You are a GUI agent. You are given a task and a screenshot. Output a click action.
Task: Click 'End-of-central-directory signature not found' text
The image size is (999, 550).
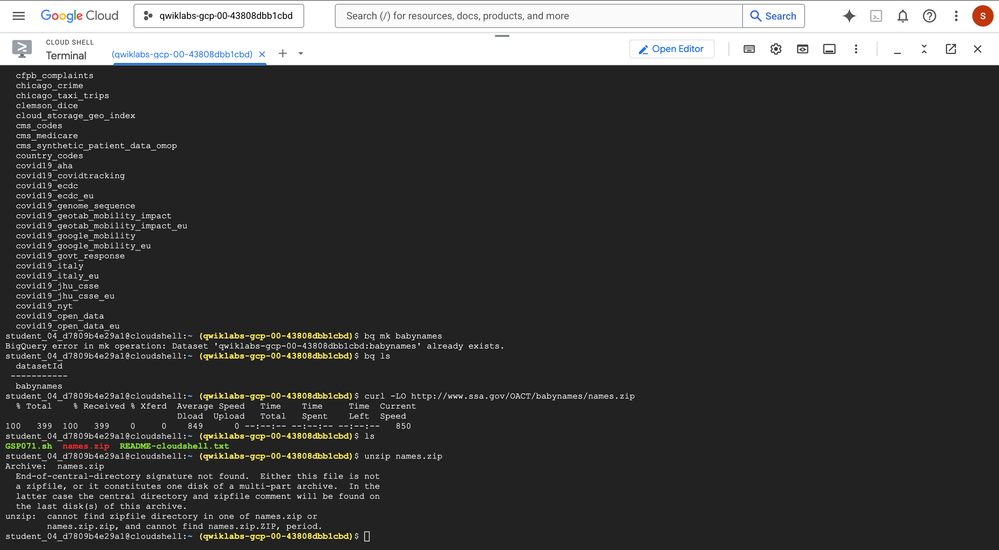(x=130, y=476)
